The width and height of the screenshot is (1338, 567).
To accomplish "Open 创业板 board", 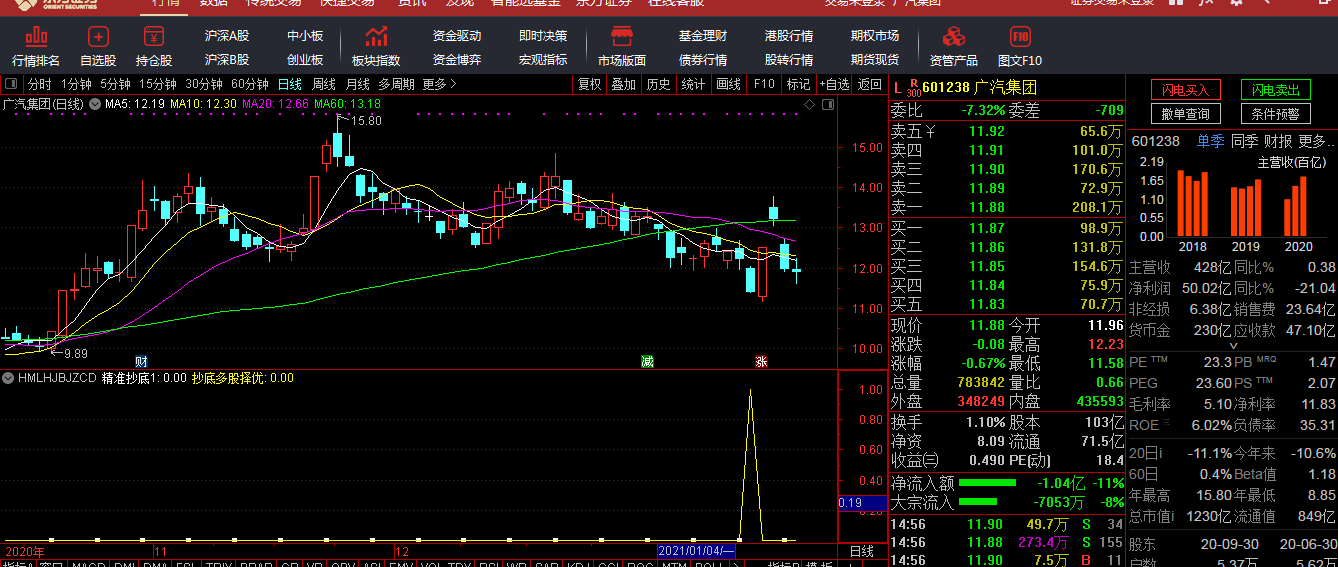I will coord(305,60).
